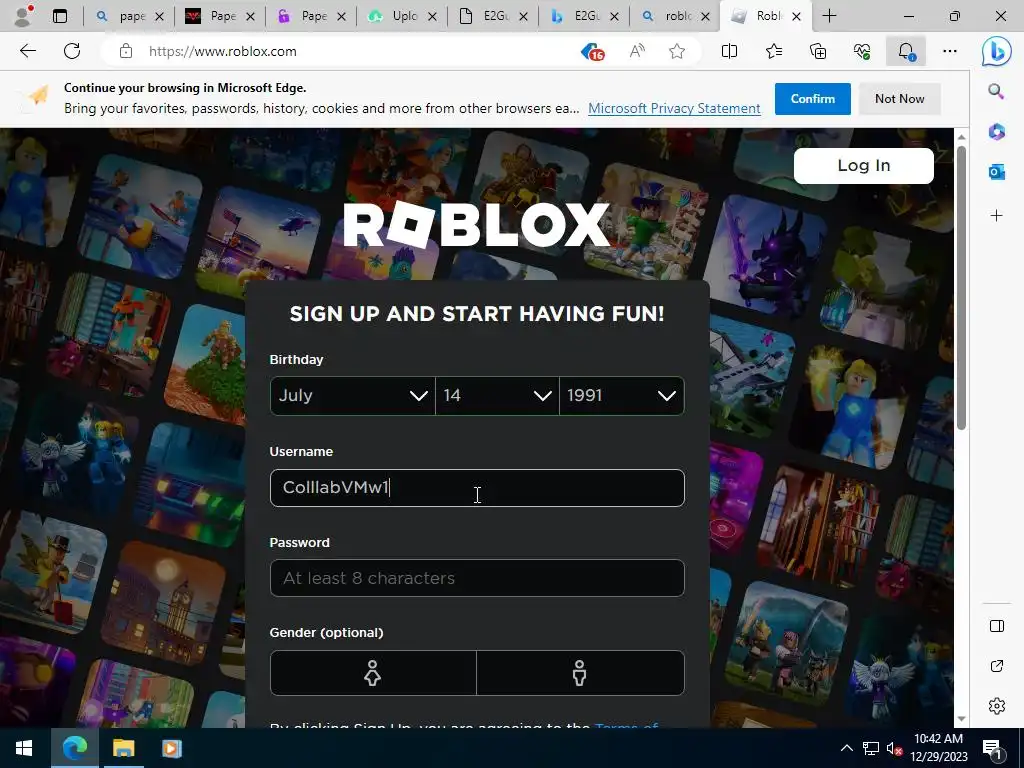Select the female gender option
The width and height of the screenshot is (1024, 768).
373,673
